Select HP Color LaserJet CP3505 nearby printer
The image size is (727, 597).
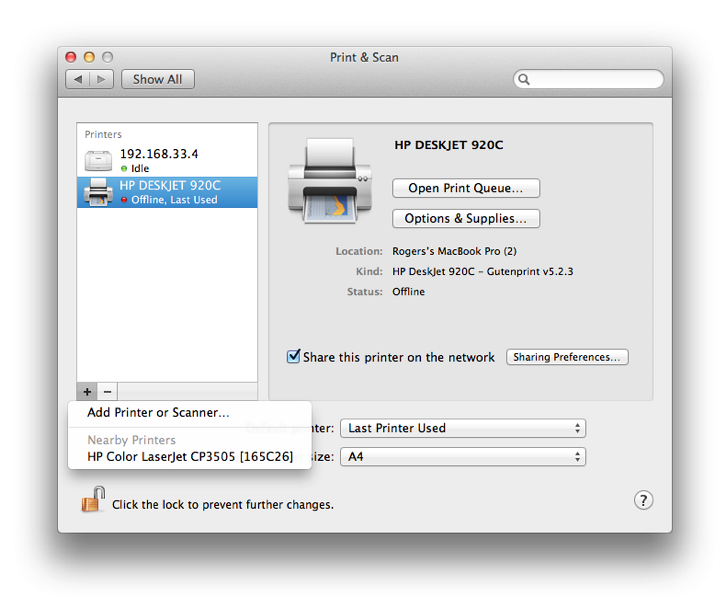point(190,457)
